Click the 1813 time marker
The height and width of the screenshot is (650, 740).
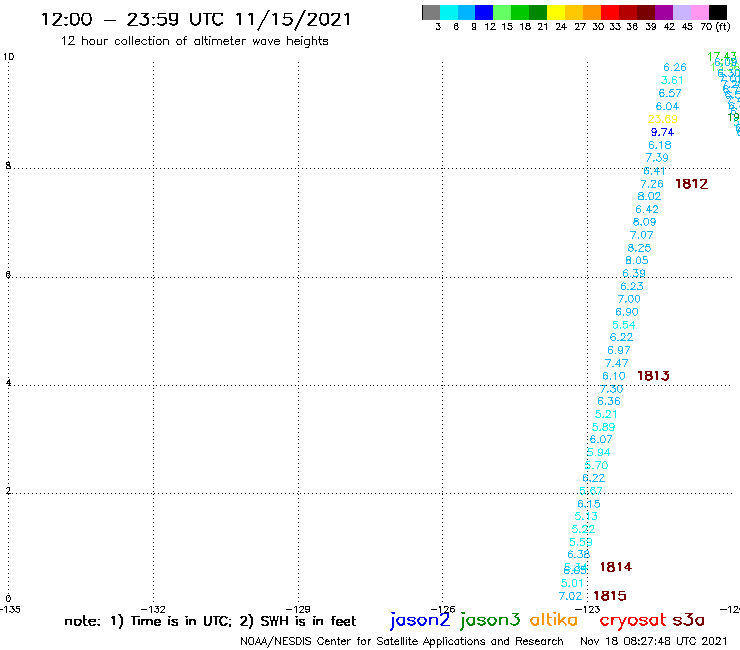click(x=653, y=376)
